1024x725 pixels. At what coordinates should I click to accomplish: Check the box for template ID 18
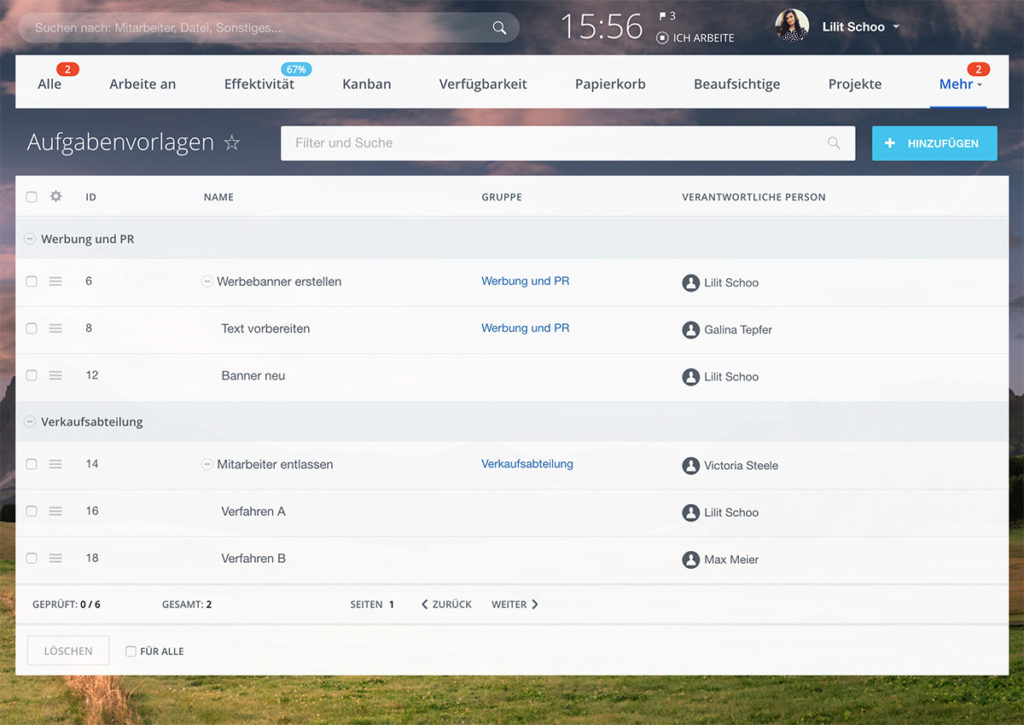[31, 558]
